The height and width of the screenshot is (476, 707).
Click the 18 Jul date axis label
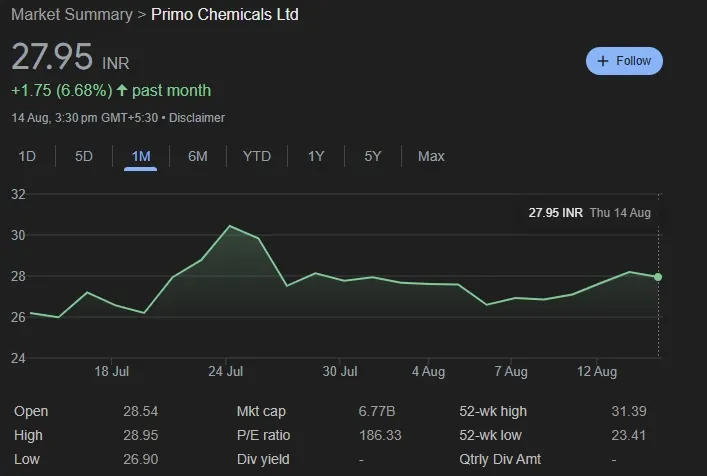coord(112,372)
